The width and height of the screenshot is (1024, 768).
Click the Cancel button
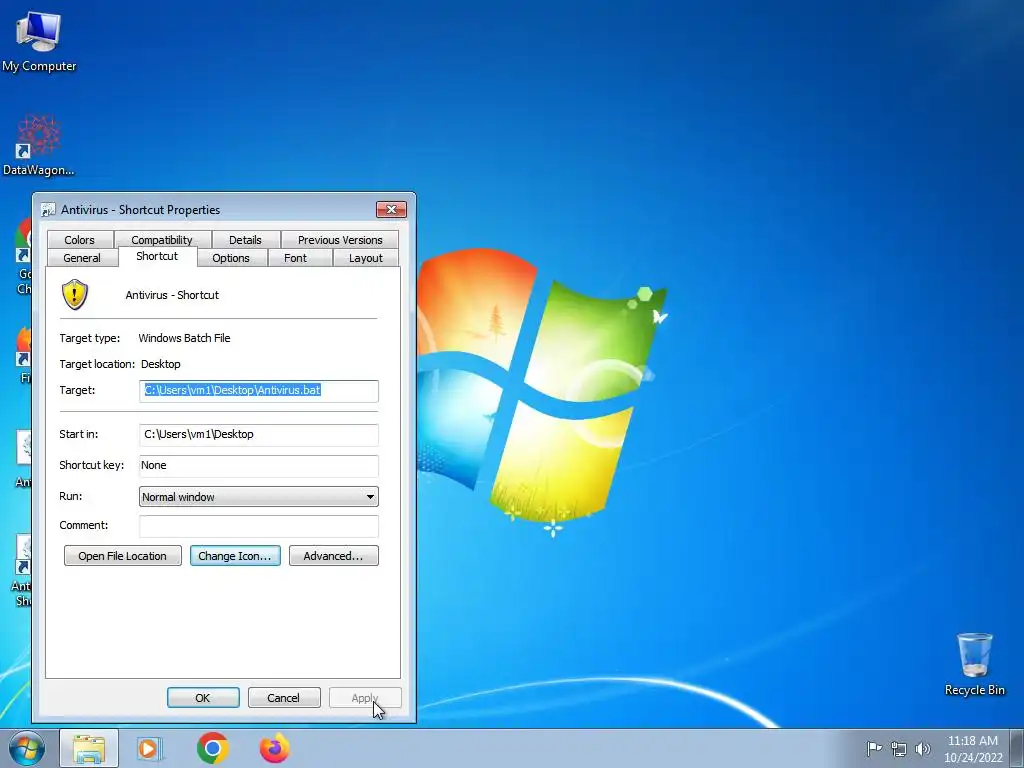(x=284, y=697)
